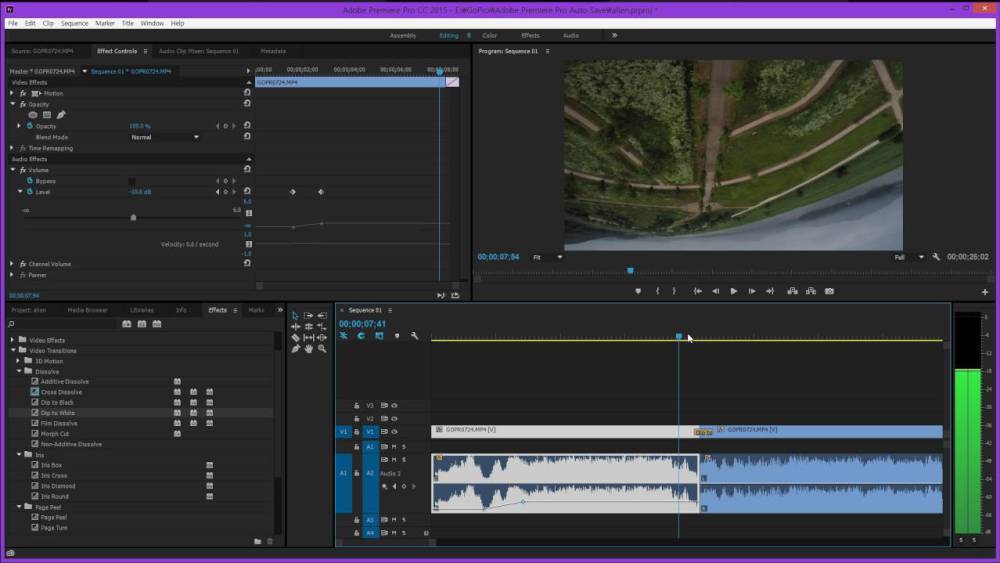Create new custom bin in Effects panel

click(258, 541)
